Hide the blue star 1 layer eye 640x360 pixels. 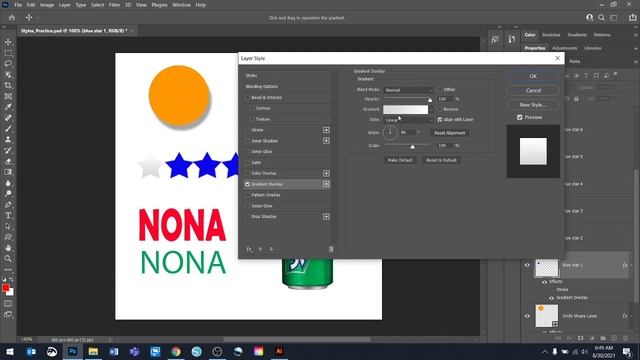click(527, 265)
